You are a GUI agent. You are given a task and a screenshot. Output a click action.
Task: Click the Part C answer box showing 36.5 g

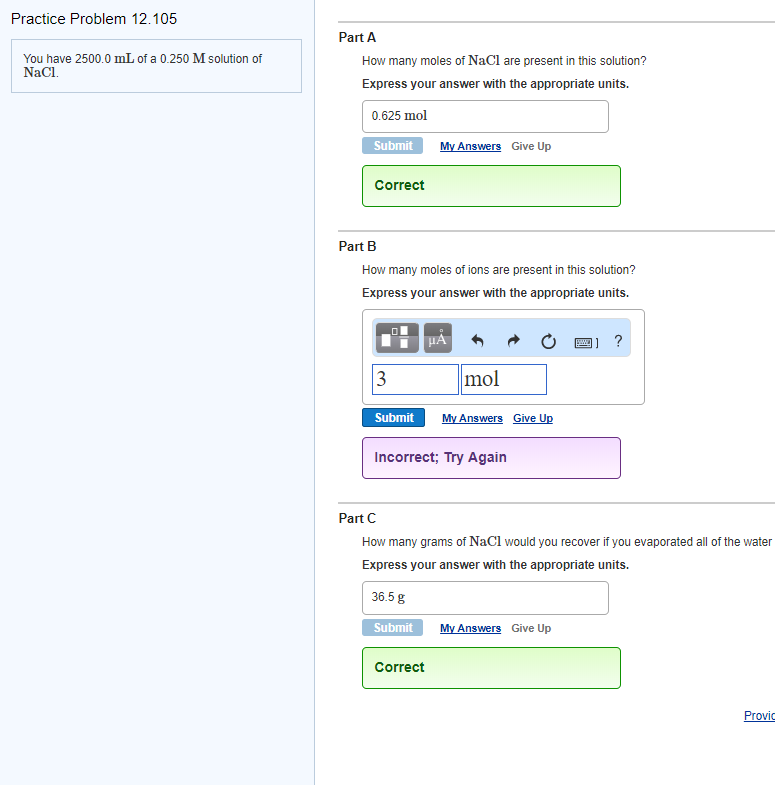(x=485, y=598)
